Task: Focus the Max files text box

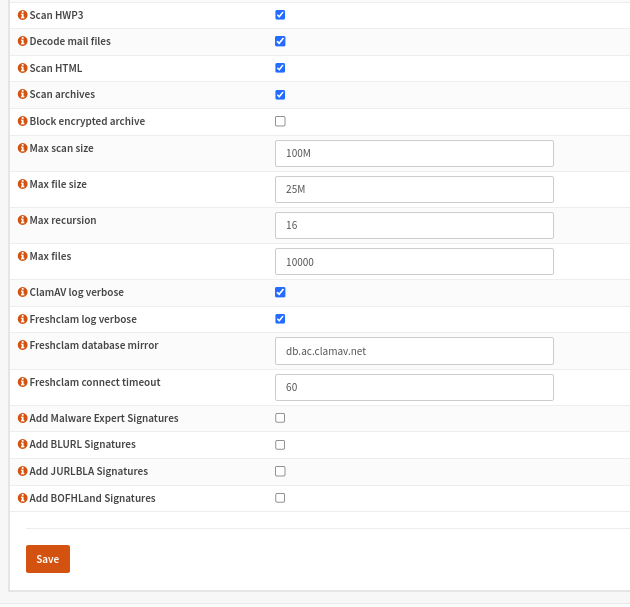Action: point(413,262)
